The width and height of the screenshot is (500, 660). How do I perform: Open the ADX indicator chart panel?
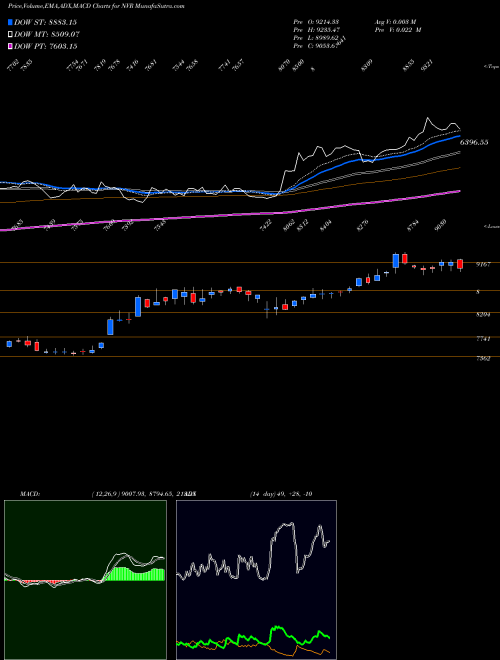click(x=256, y=580)
